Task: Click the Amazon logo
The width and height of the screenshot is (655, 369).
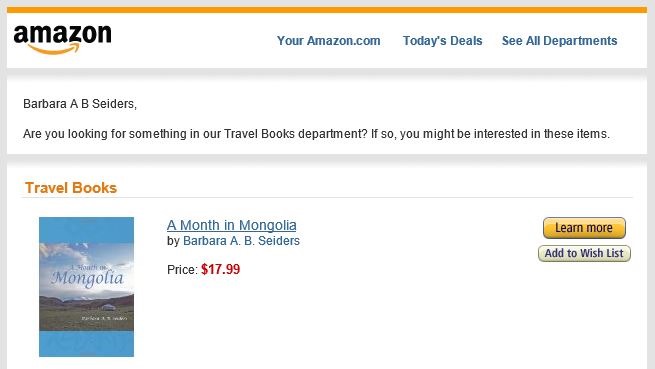Action: 63,39
